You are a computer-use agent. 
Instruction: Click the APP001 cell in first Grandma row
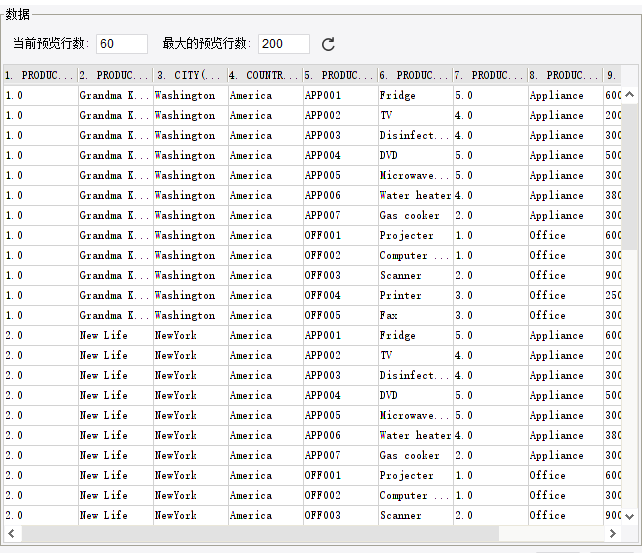point(340,95)
